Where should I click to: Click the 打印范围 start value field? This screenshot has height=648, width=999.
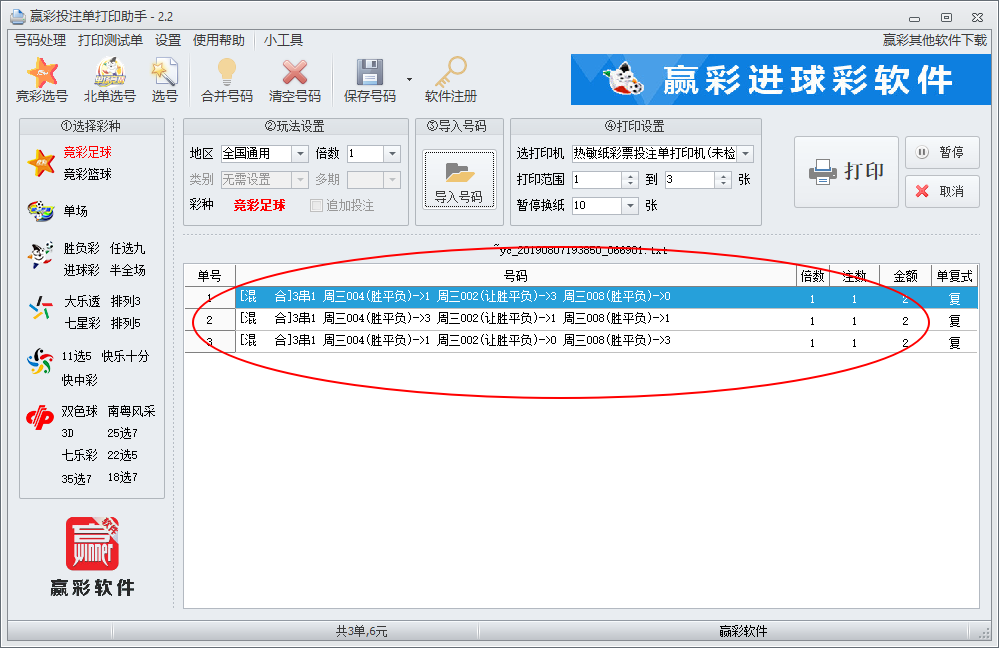[596, 180]
